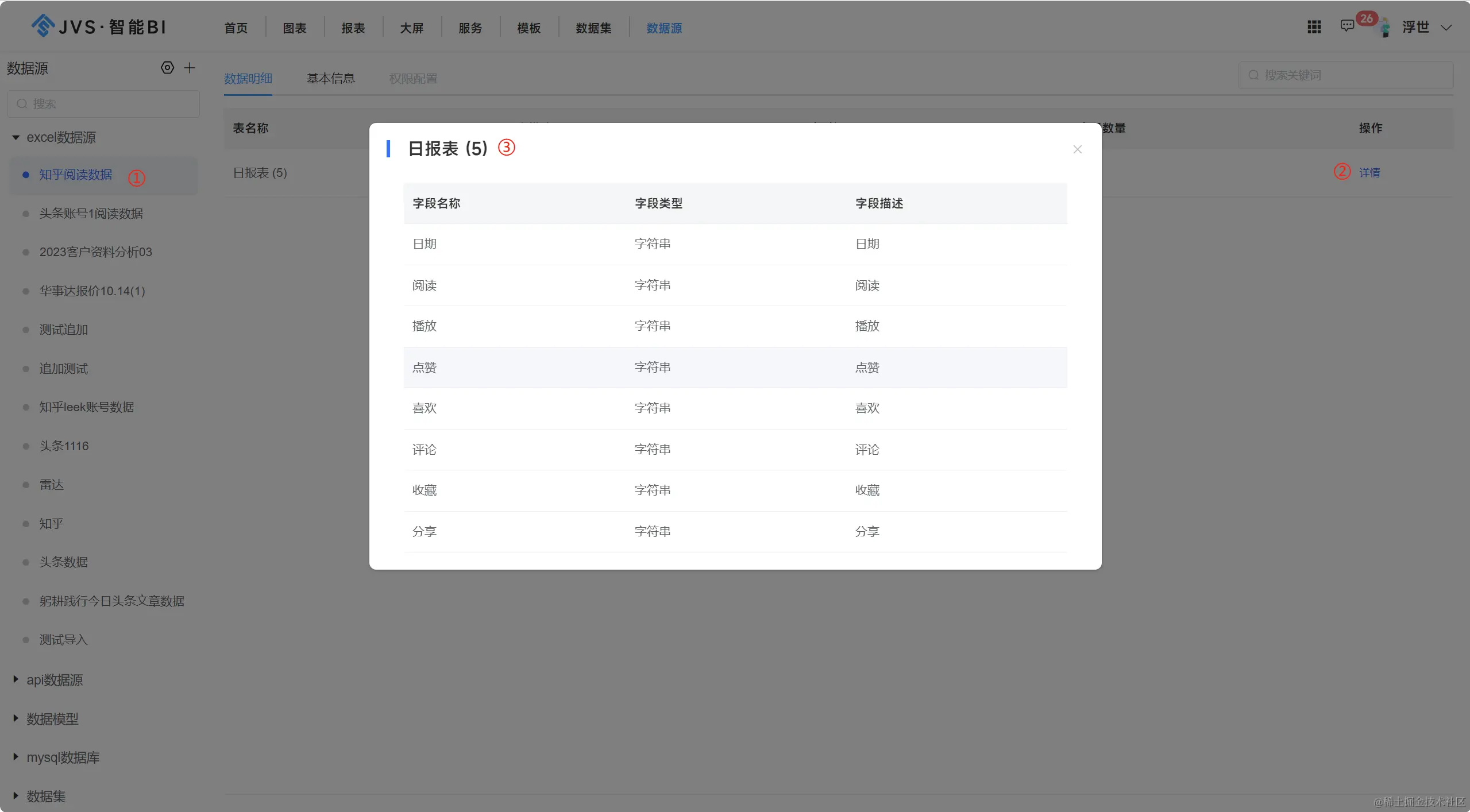Click the 详情 link for 日报表
This screenshot has width=1470, height=812.
pos(1369,173)
